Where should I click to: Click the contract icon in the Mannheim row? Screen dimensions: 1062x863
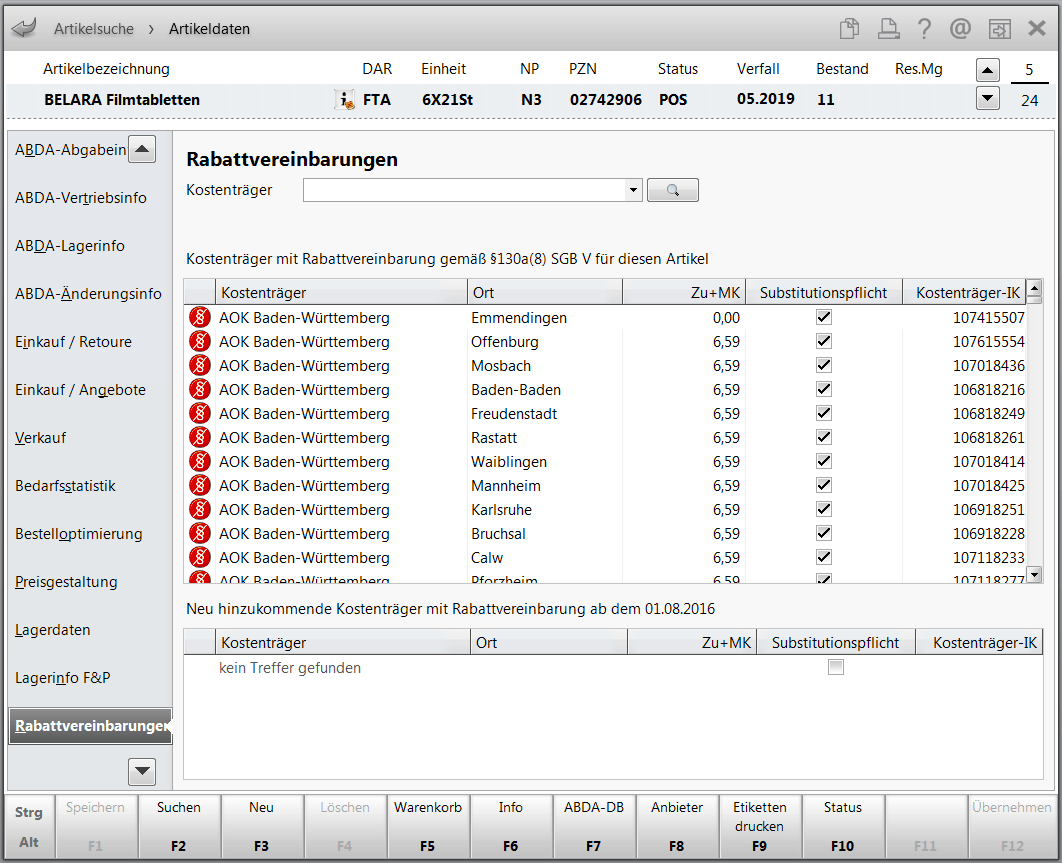[200, 486]
